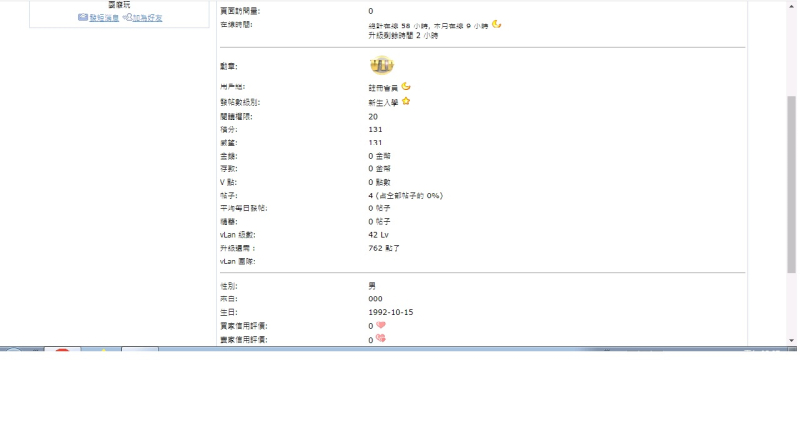Click the moon icon beside online hours
This screenshot has height=430, width=800.
click(x=496, y=24)
